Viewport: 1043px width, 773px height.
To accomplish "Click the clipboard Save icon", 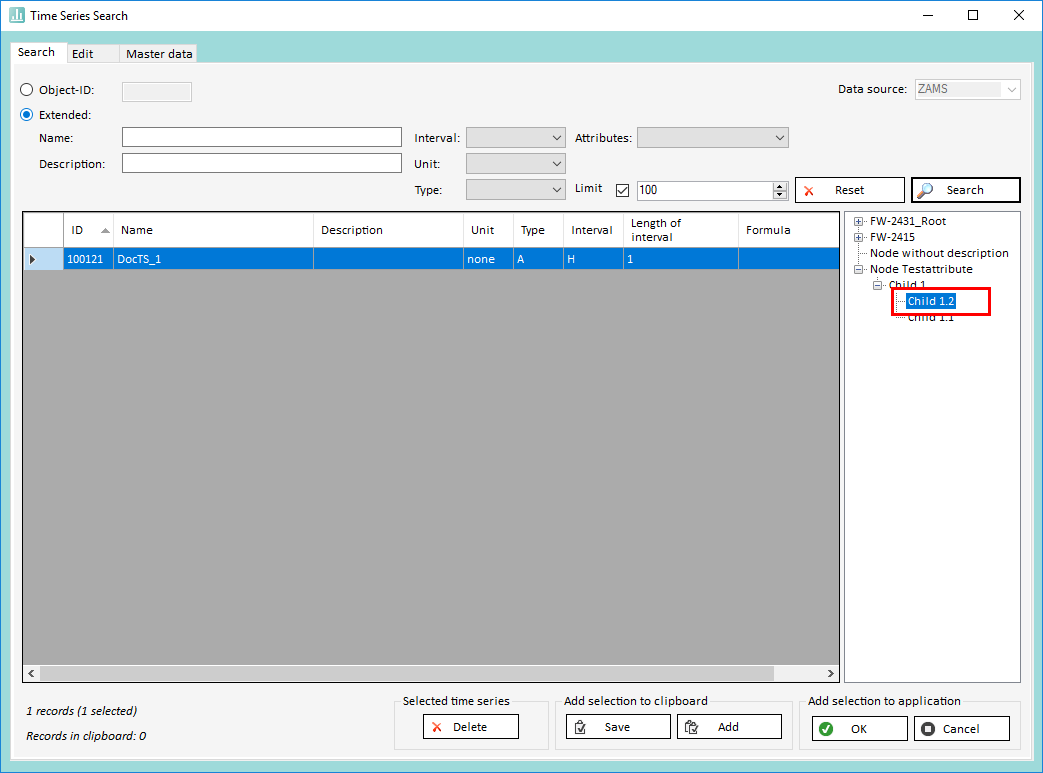I will pyautogui.click(x=580, y=727).
